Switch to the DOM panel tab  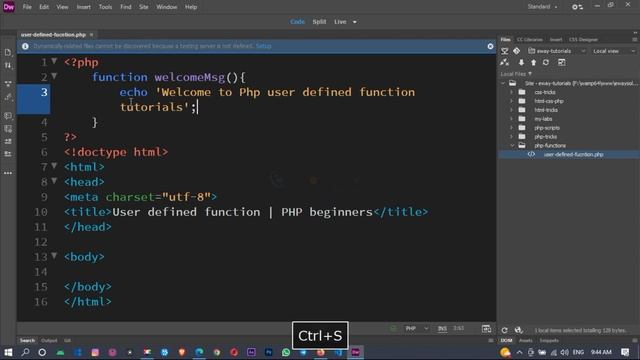tap(507, 340)
